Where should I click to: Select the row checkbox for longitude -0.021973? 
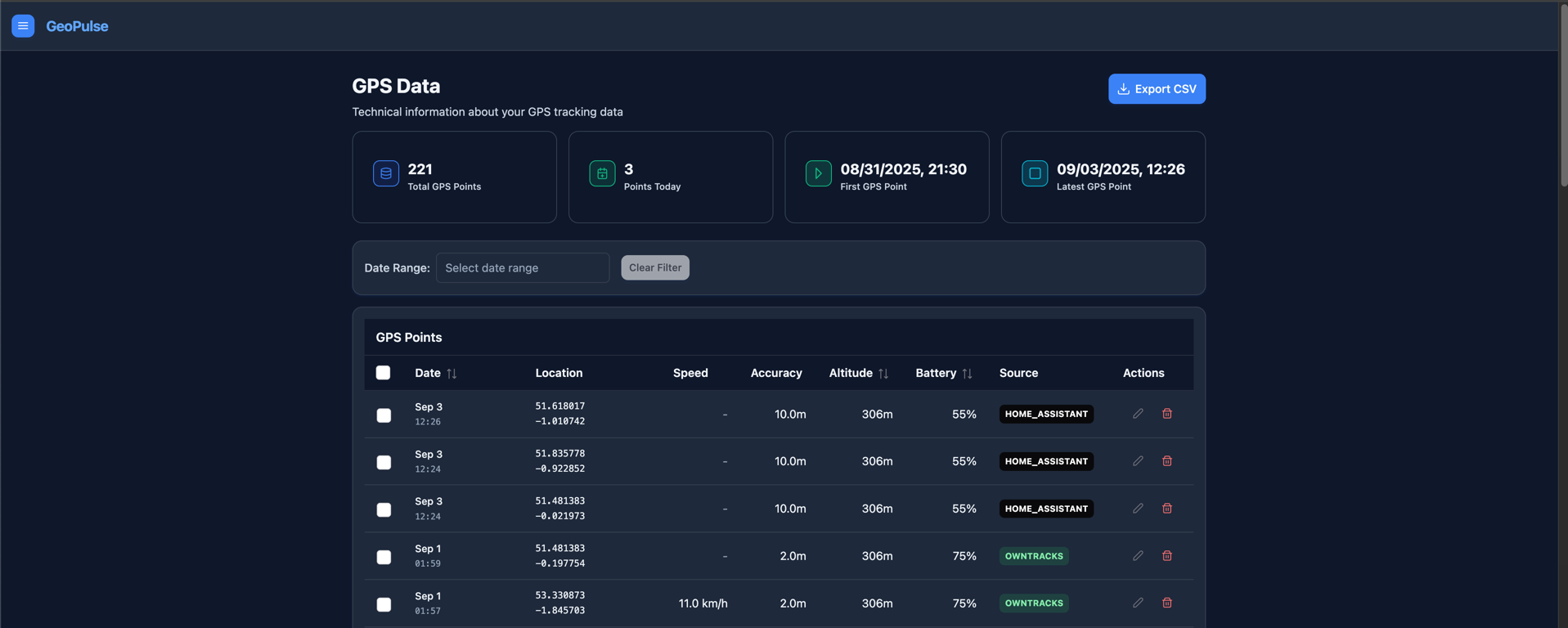coord(384,510)
